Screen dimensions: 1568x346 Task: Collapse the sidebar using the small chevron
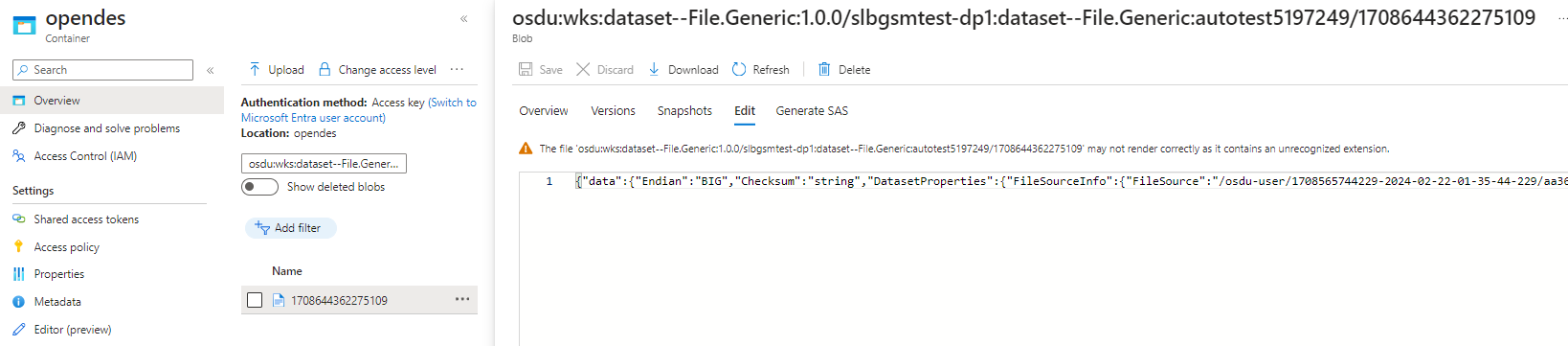click(x=211, y=70)
